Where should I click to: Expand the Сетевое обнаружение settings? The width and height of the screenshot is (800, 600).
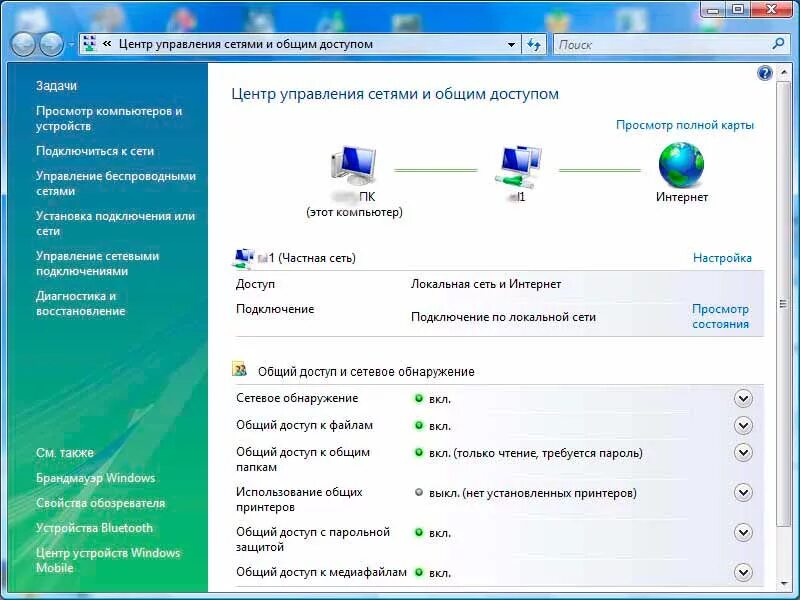click(x=743, y=398)
